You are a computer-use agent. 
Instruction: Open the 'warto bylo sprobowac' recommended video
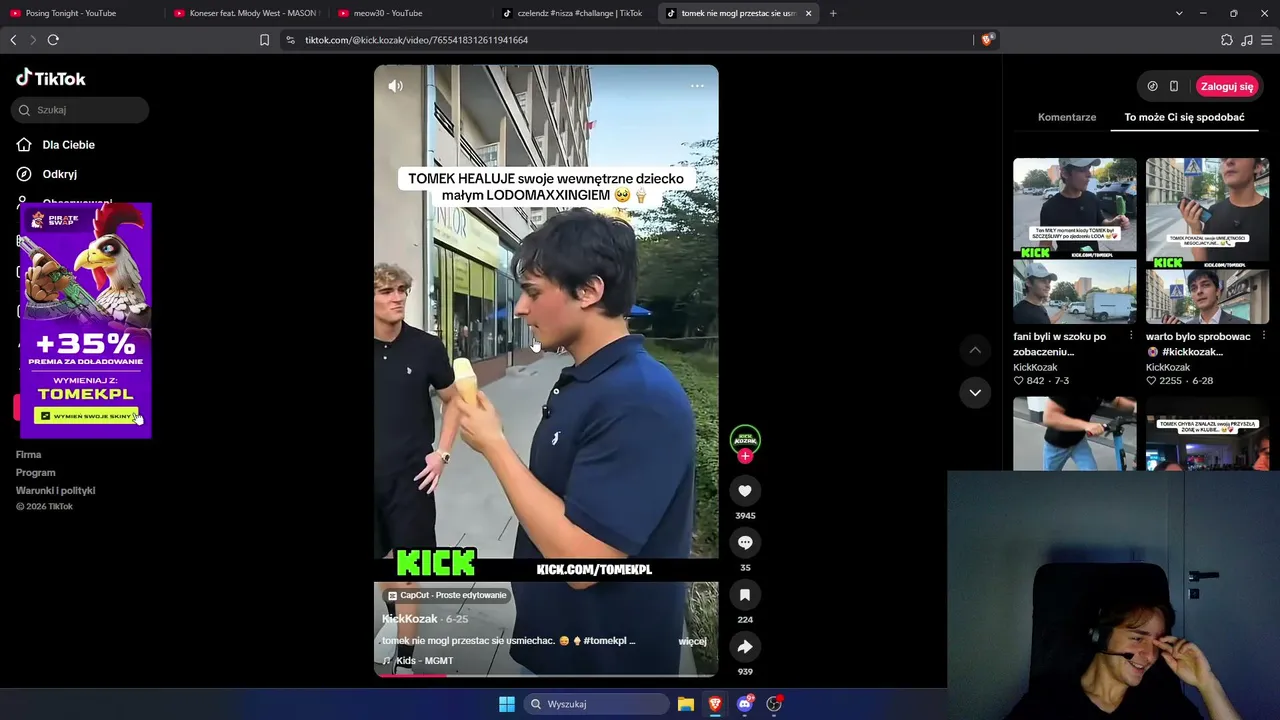point(1207,241)
